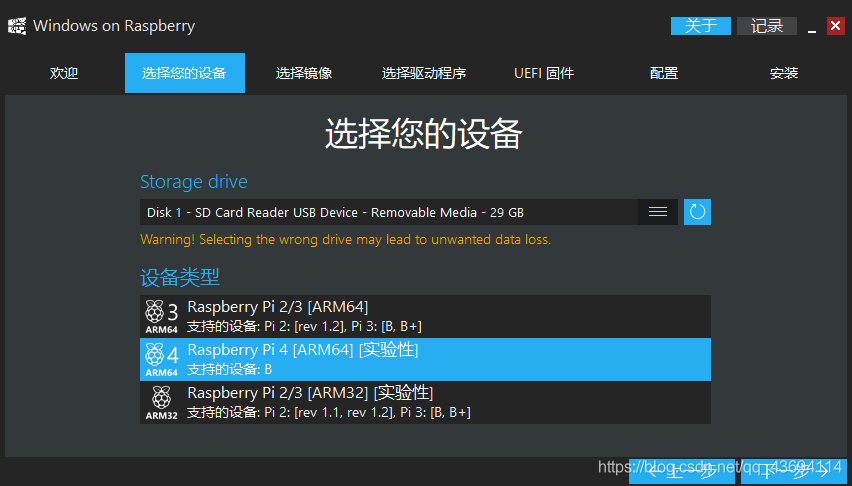Click the Raspberry ARM32 logo icon
The height and width of the screenshot is (486, 852).
[x=161, y=402]
